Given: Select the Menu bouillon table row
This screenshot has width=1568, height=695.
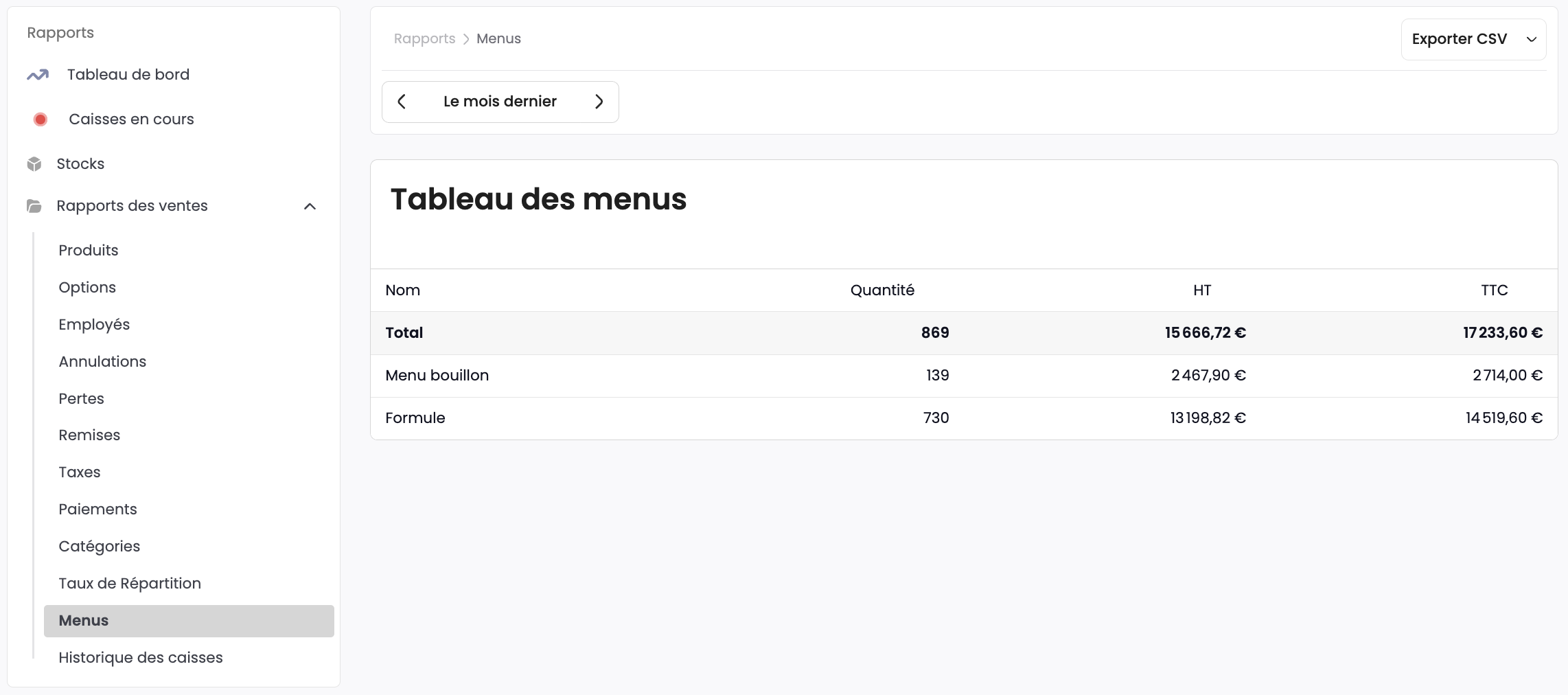Looking at the screenshot, I should point(963,376).
